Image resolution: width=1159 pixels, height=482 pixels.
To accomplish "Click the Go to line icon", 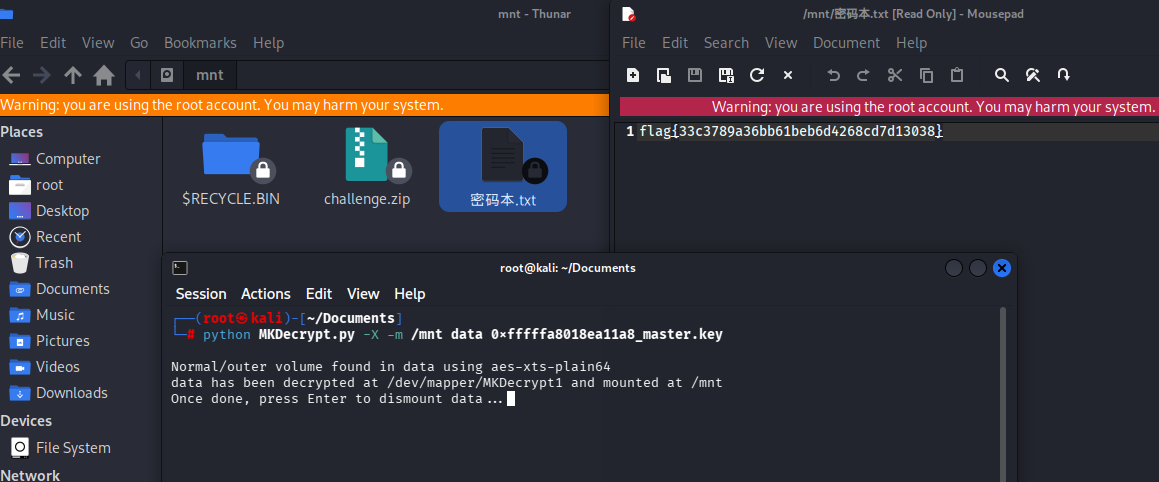I will tap(1063, 75).
